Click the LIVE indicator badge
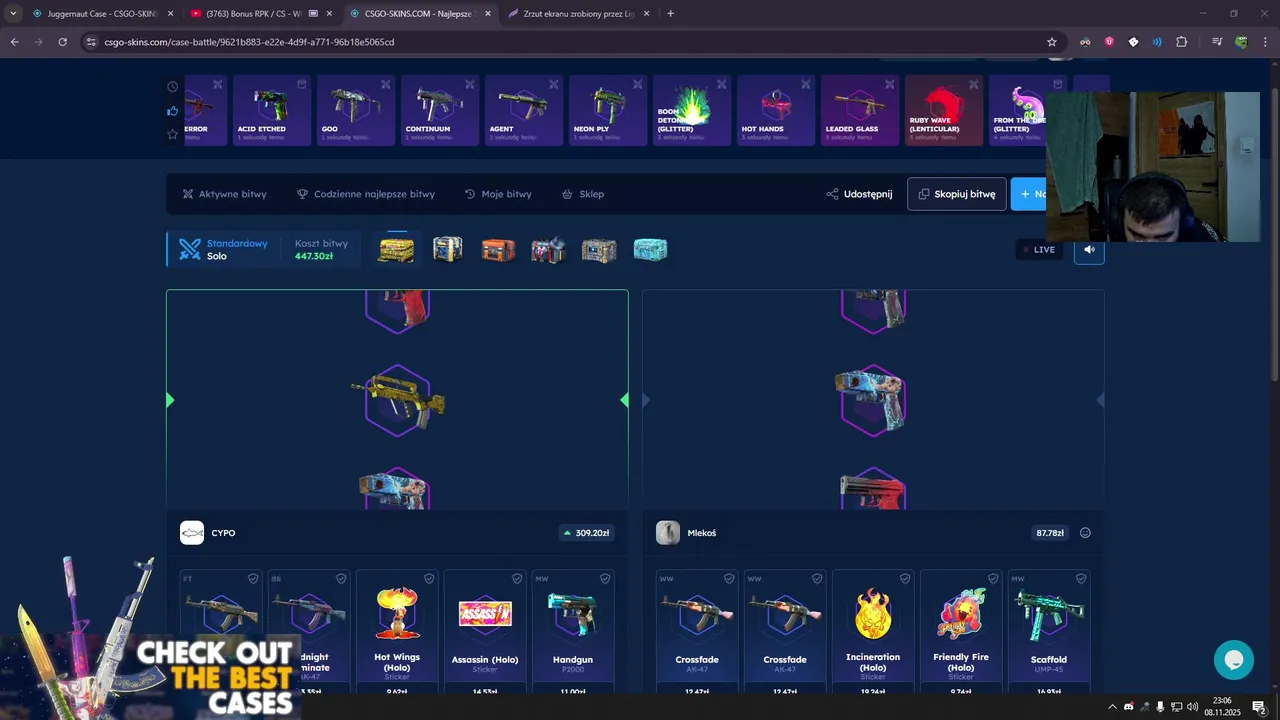Viewport: 1280px width, 720px height. pyautogui.click(x=1039, y=250)
